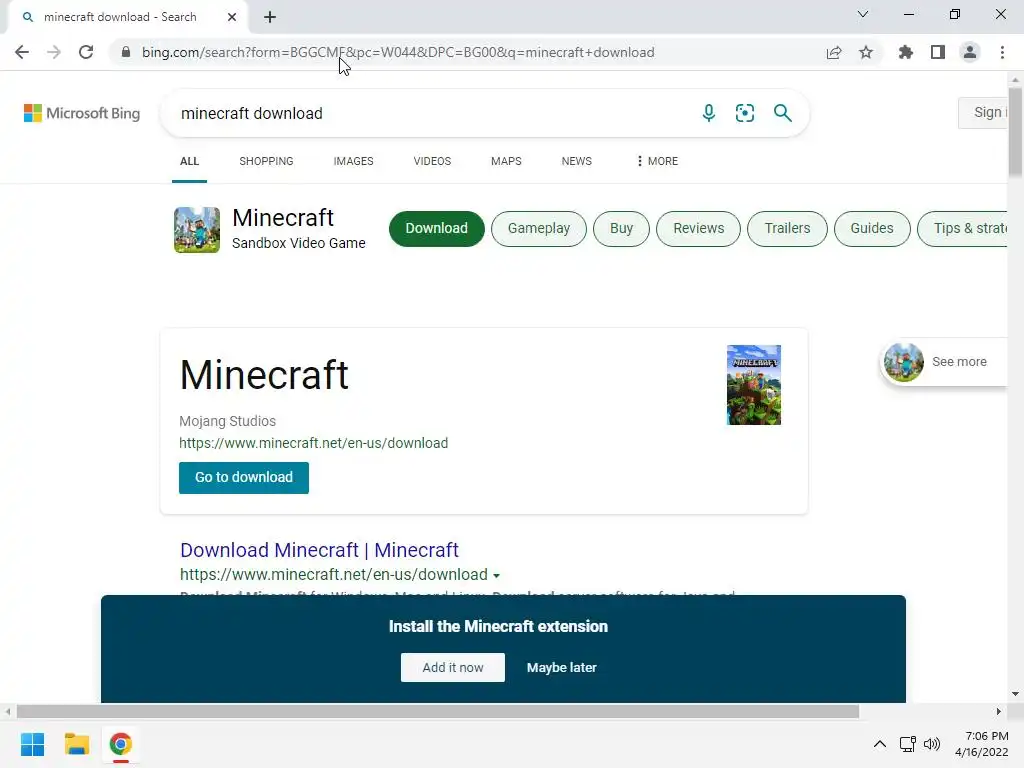
Task: Select the Tips & strategy pill
Action: [963, 229]
